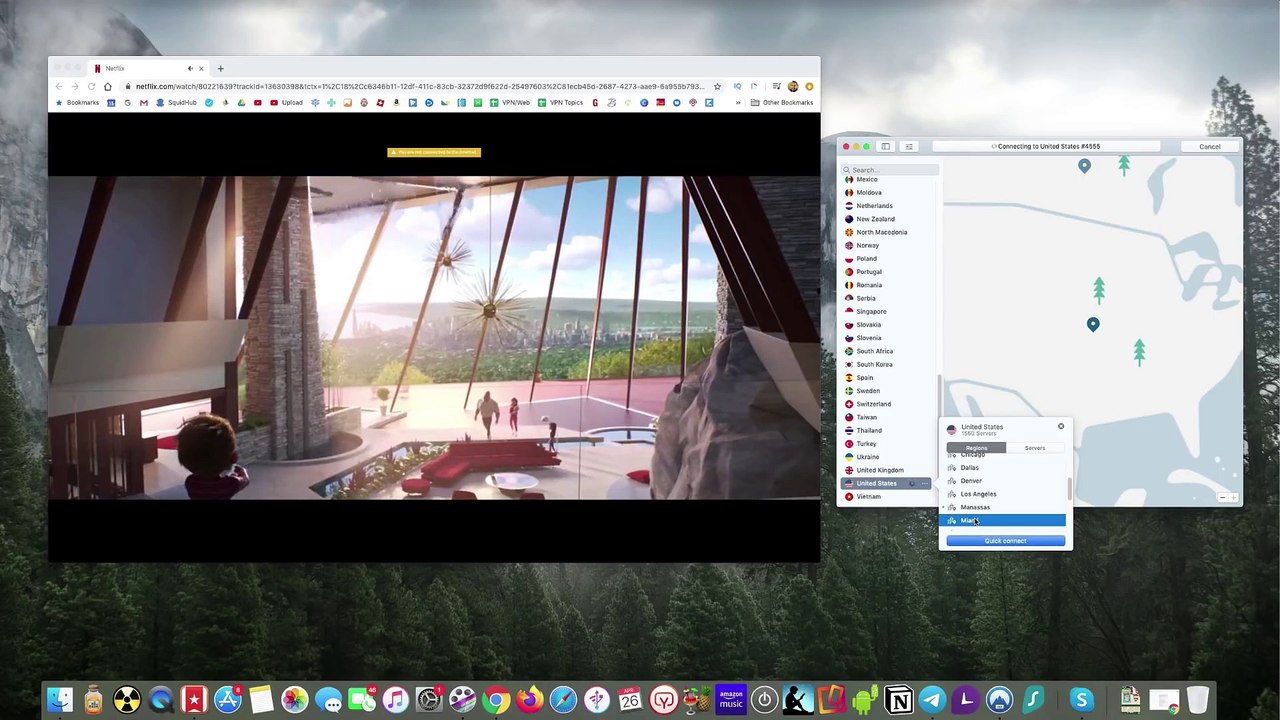Viewport: 1280px width, 720px height.
Task: Switch to the Servers tab in popup
Action: point(1035,448)
